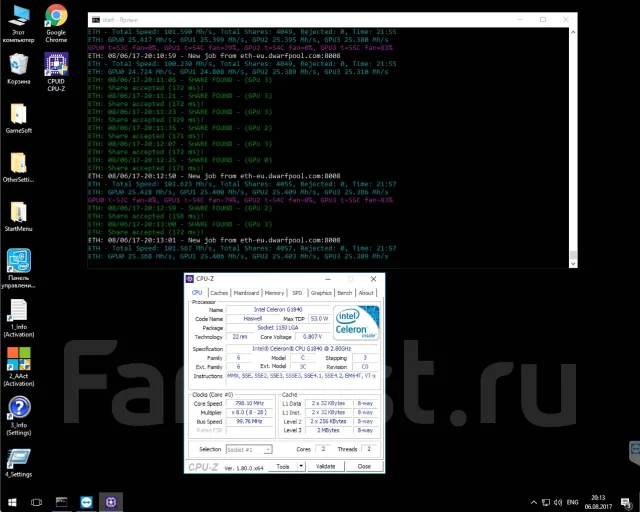Screen dimensions: 640x512
Task: Open the Bench tab
Action: (x=344, y=293)
